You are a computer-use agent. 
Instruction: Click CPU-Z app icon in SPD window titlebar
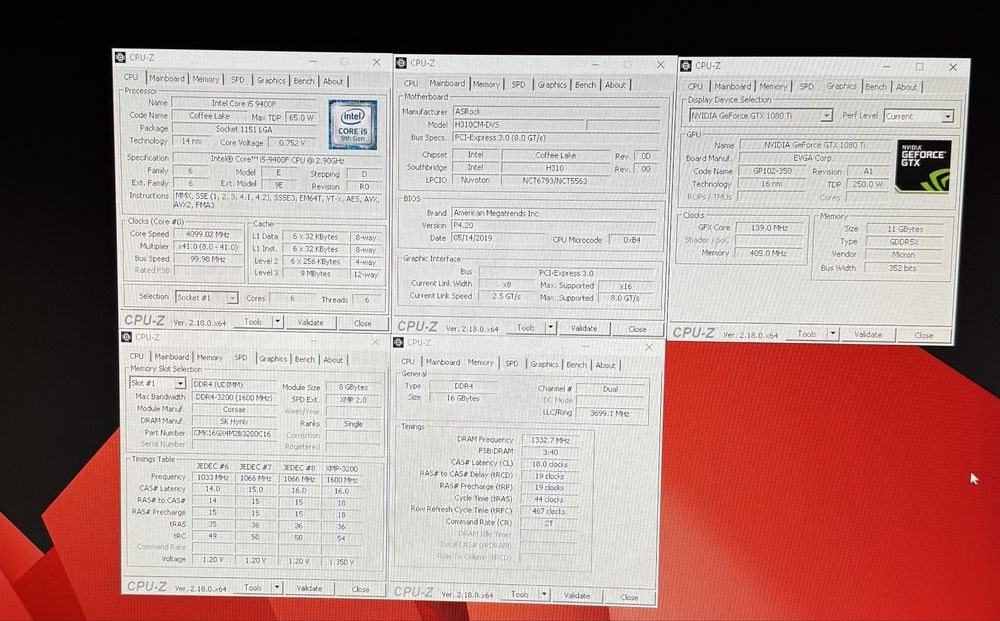point(126,337)
